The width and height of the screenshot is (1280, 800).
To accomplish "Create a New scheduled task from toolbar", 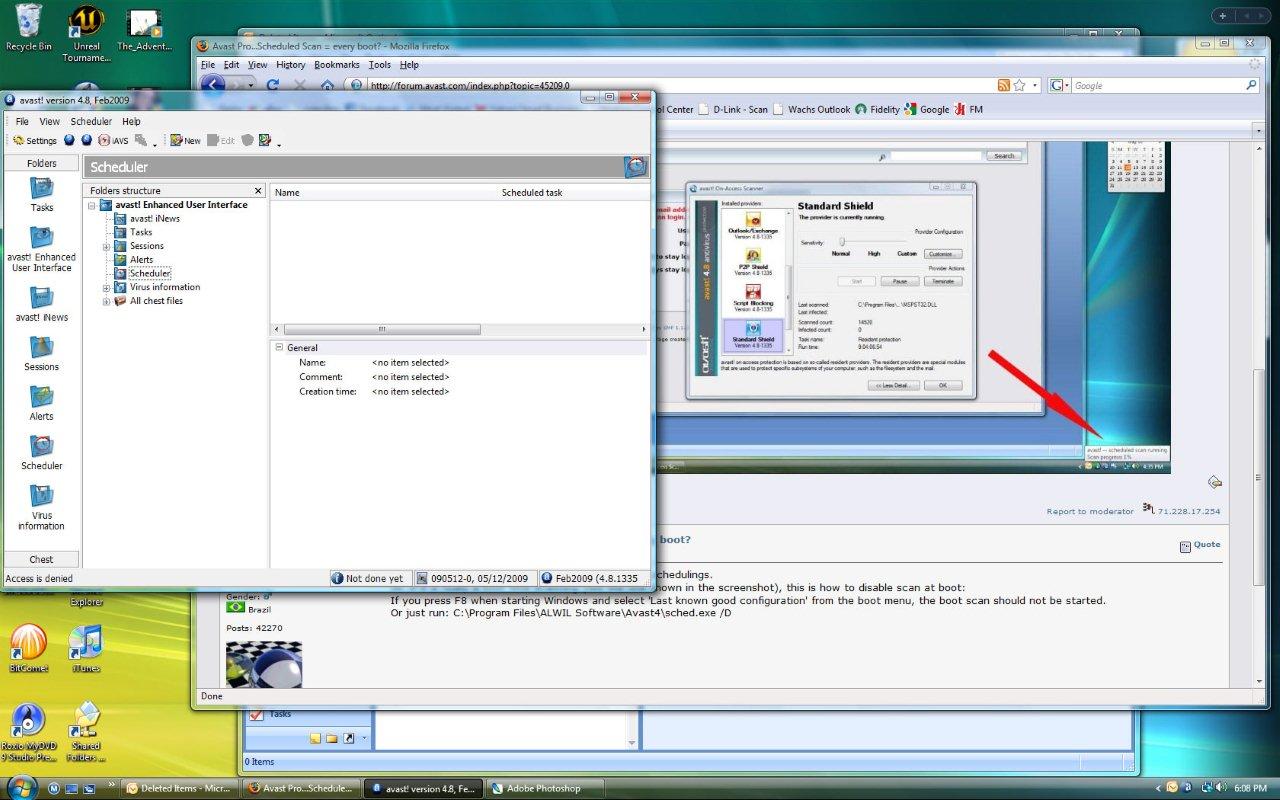I will 185,141.
